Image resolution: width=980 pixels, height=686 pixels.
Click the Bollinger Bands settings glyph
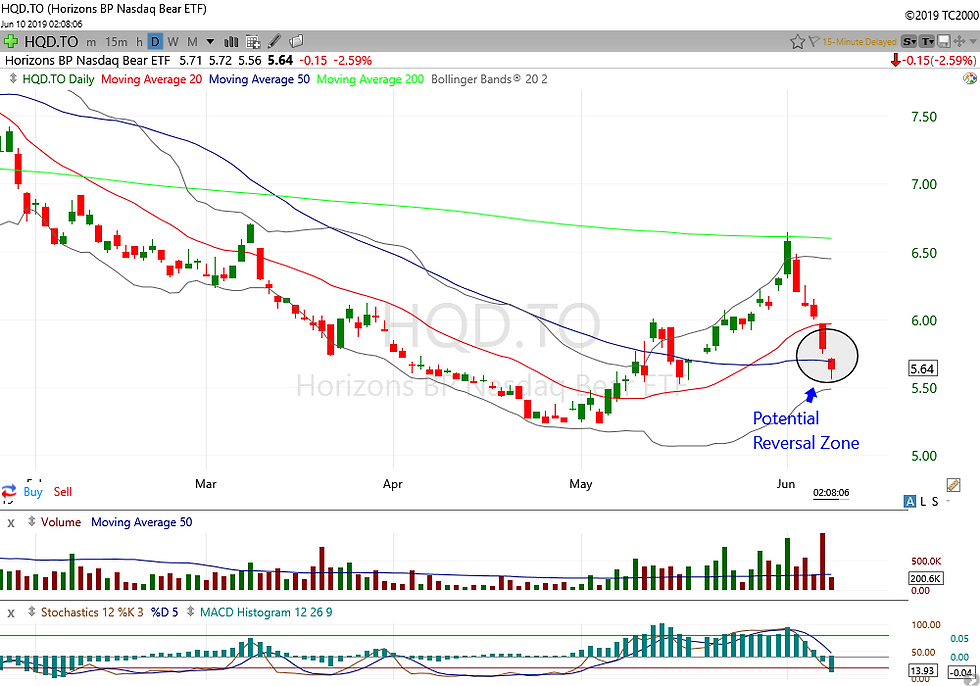[x=517, y=78]
